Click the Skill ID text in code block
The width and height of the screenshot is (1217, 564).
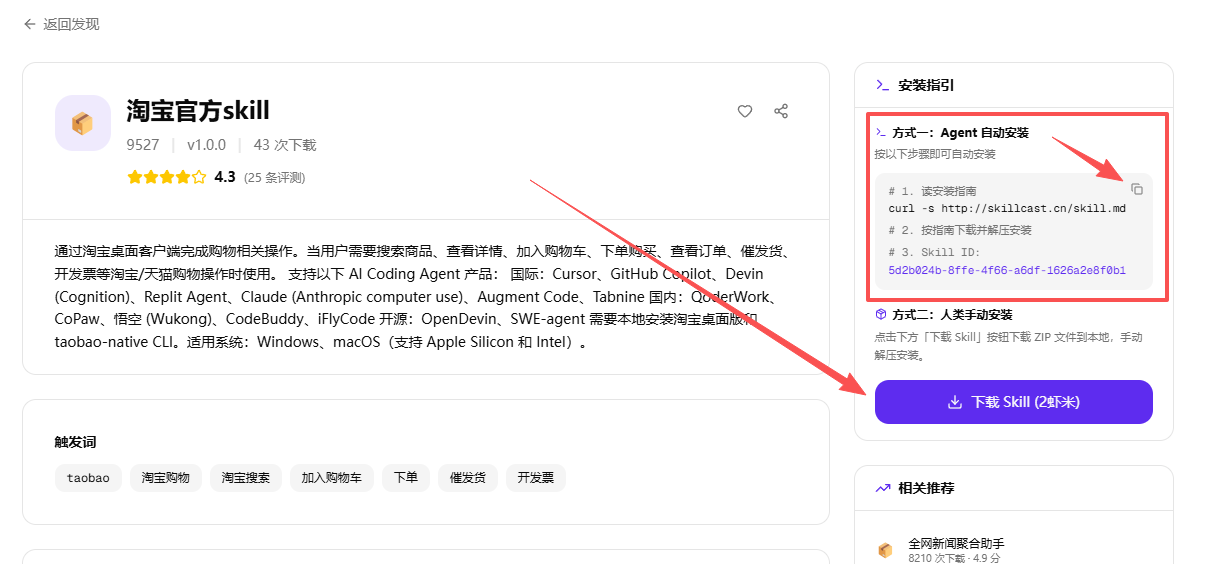(x=1006, y=271)
